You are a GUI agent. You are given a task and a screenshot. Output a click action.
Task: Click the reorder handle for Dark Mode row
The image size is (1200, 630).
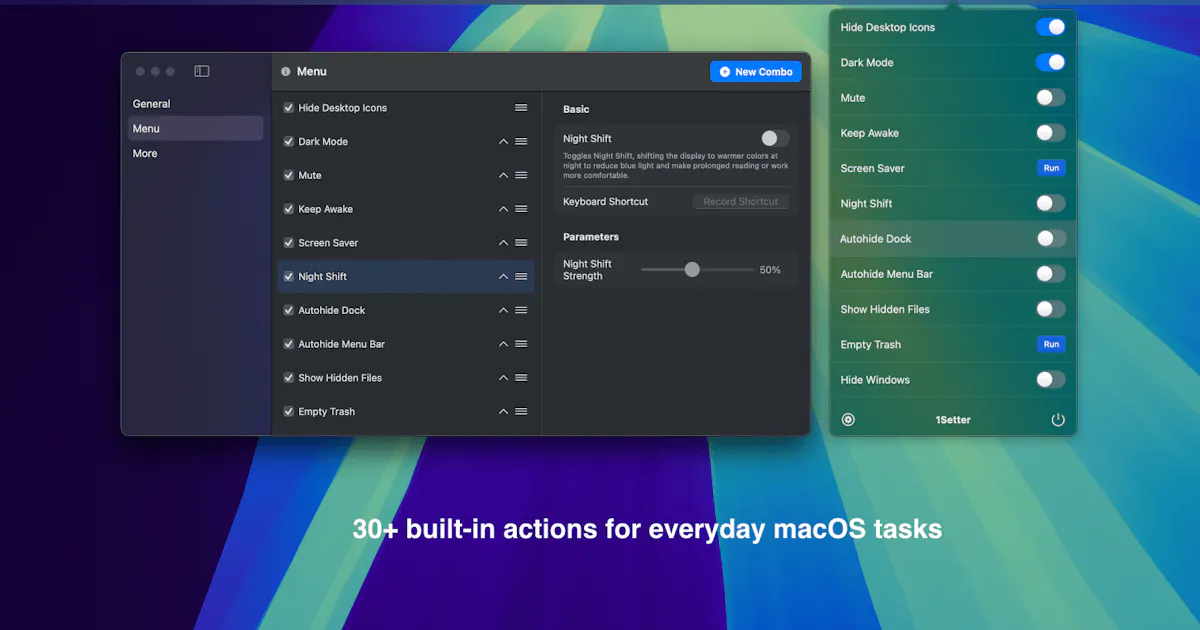[521, 142]
